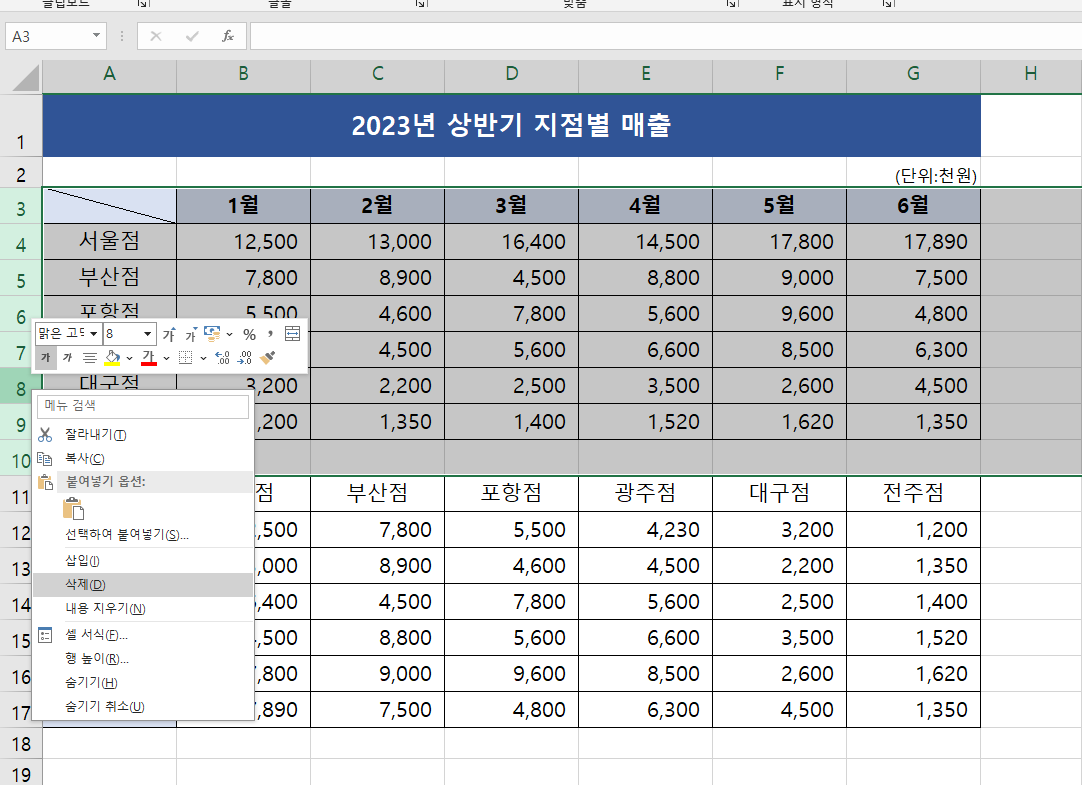This screenshot has height=785, width=1082.
Task: Click cell 4,230 in row 12
Action: (x=645, y=530)
